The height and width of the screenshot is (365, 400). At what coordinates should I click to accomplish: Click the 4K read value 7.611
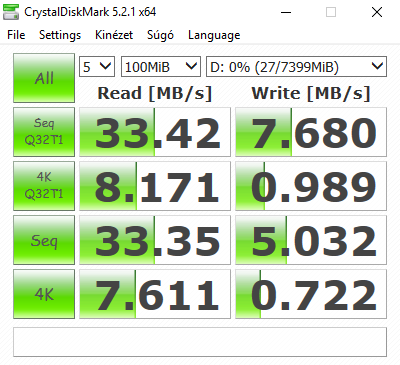155,294
